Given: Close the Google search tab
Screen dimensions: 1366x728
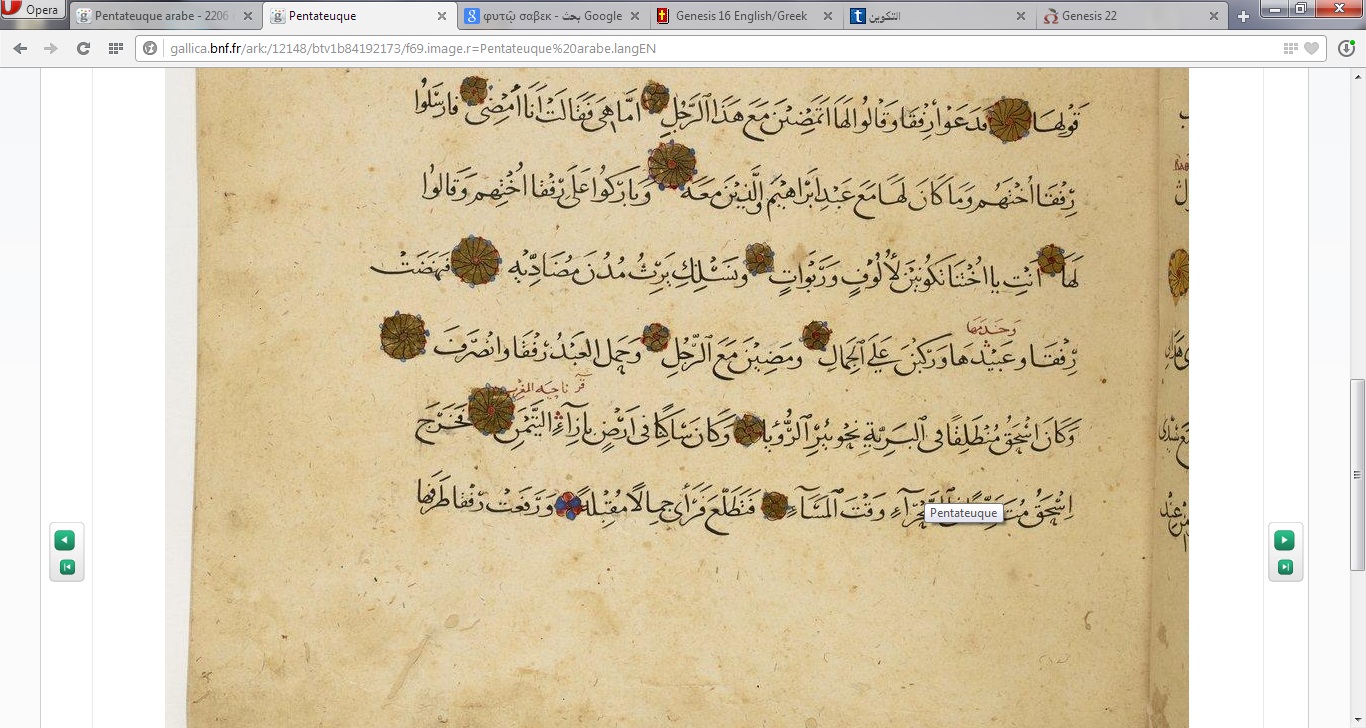Looking at the screenshot, I should (635, 16).
